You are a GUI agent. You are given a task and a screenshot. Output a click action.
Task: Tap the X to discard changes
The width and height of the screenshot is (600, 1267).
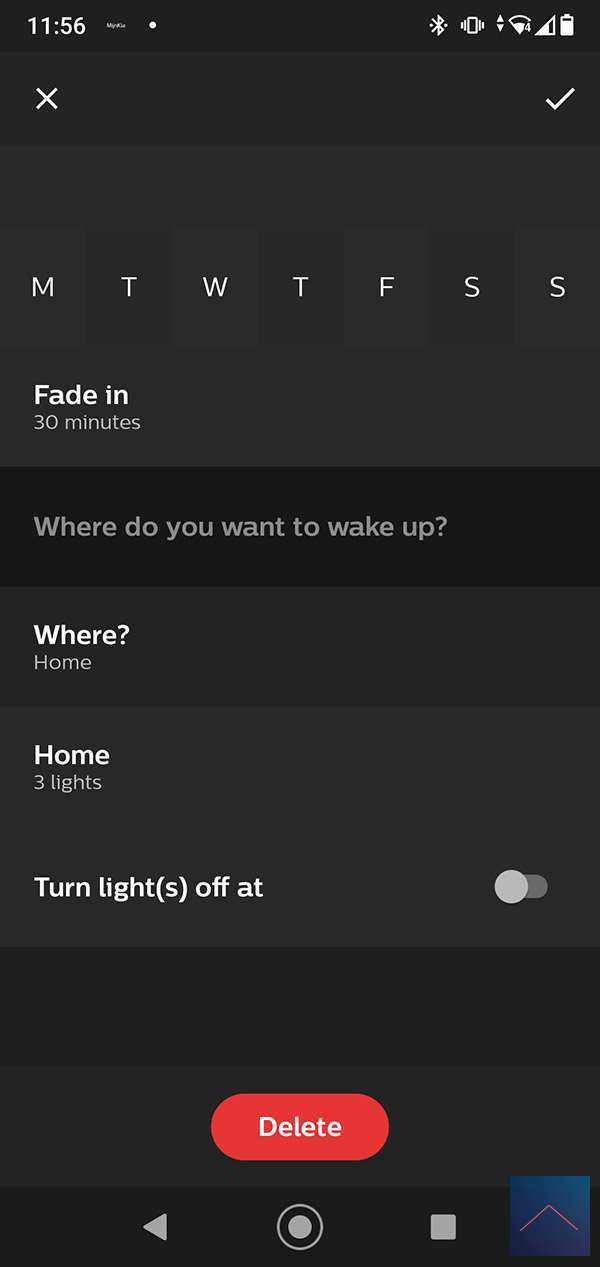click(x=47, y=98)
